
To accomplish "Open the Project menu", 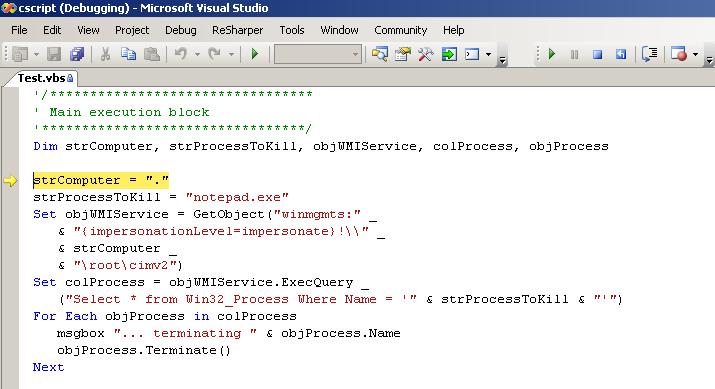I will click(132, 30).
